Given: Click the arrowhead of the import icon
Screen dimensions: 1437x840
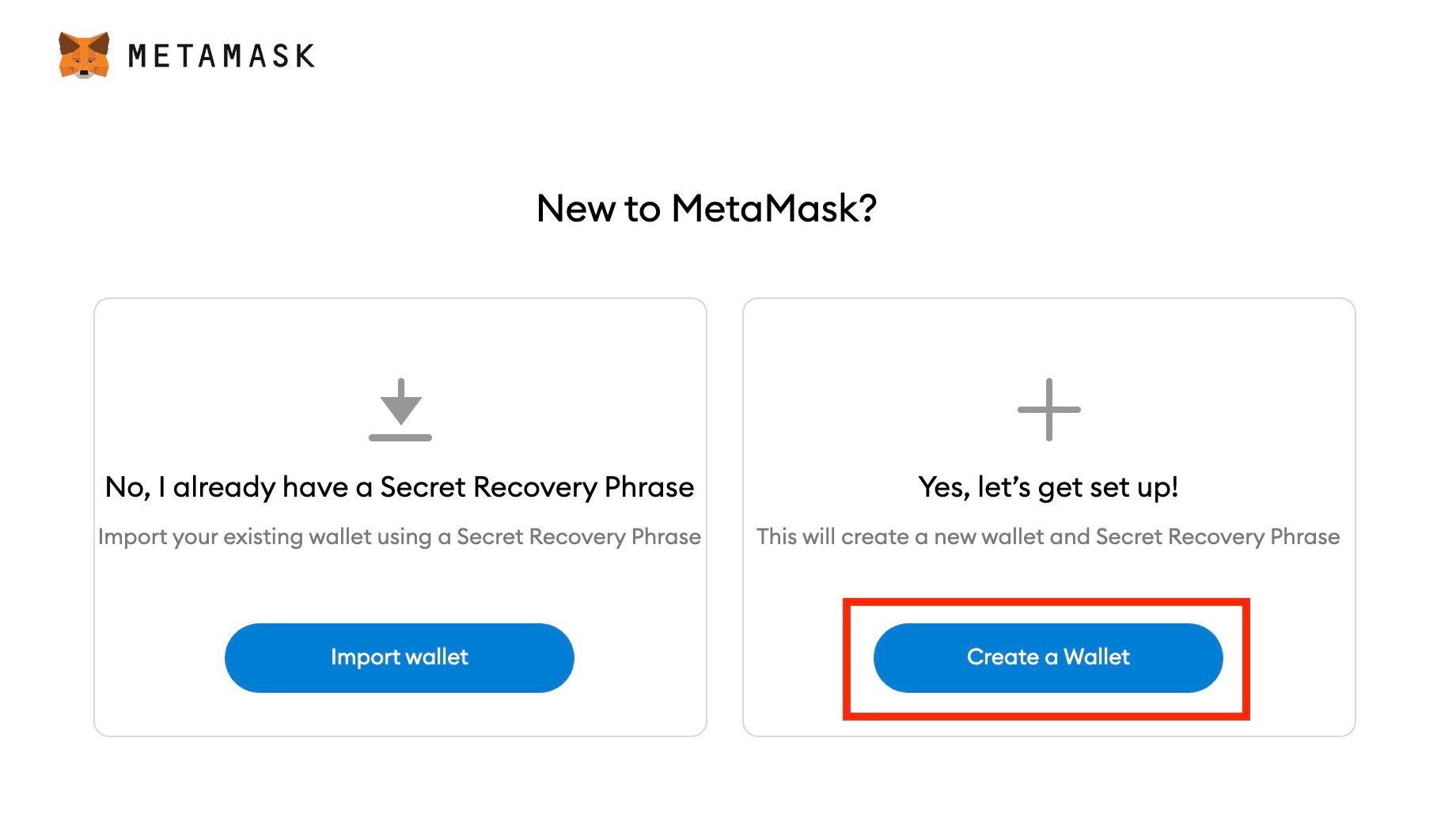Looking at the screenshot, I should [400, 411].
